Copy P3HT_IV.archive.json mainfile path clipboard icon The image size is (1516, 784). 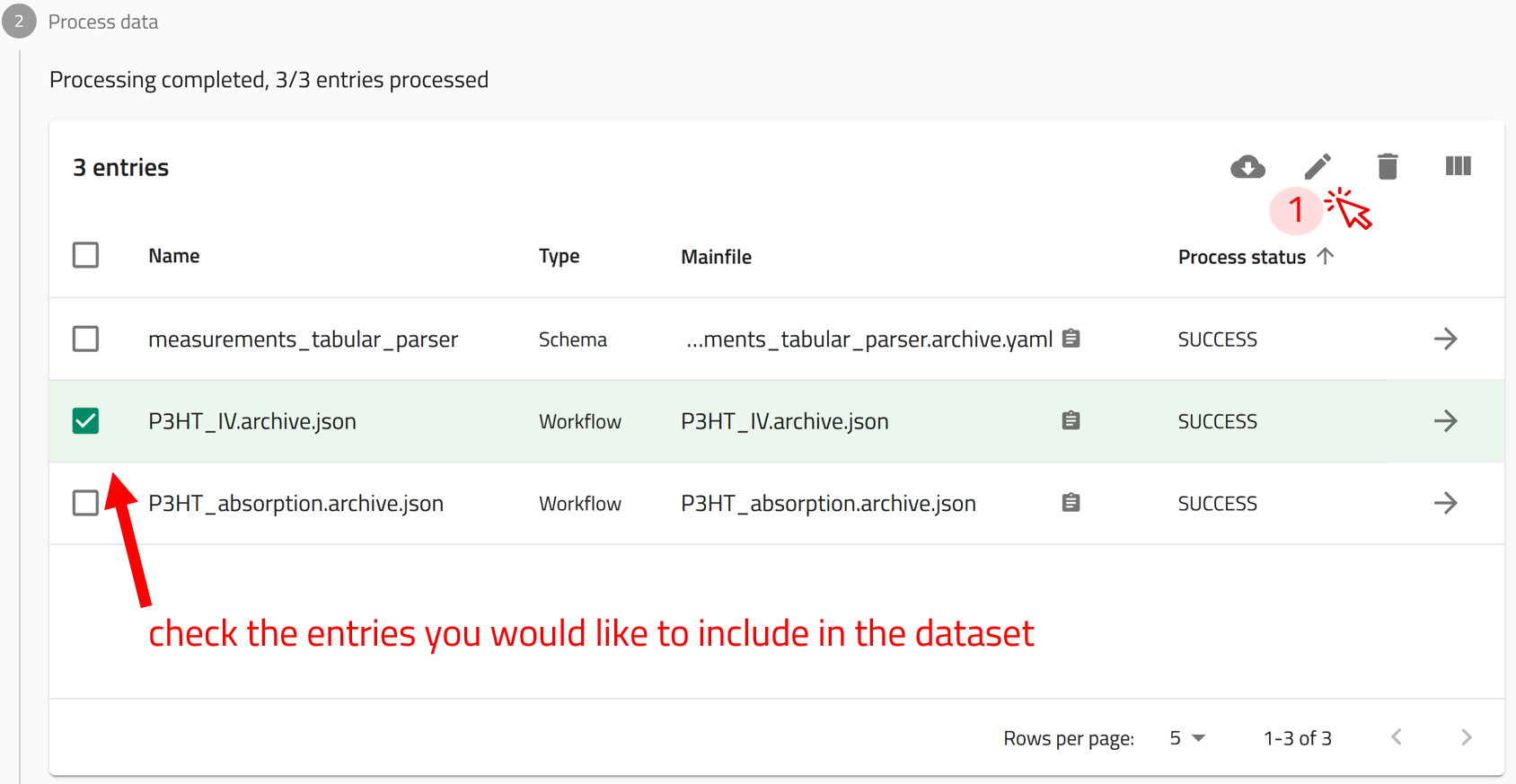(x=1071, y=420)
